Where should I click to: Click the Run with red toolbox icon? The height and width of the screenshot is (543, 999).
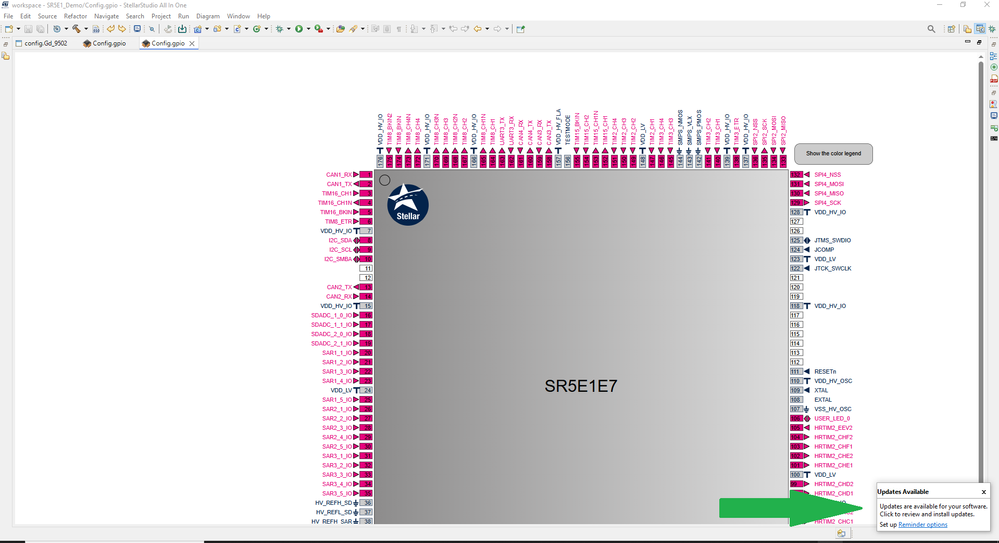pyautogui.click(x=319, y=29)
